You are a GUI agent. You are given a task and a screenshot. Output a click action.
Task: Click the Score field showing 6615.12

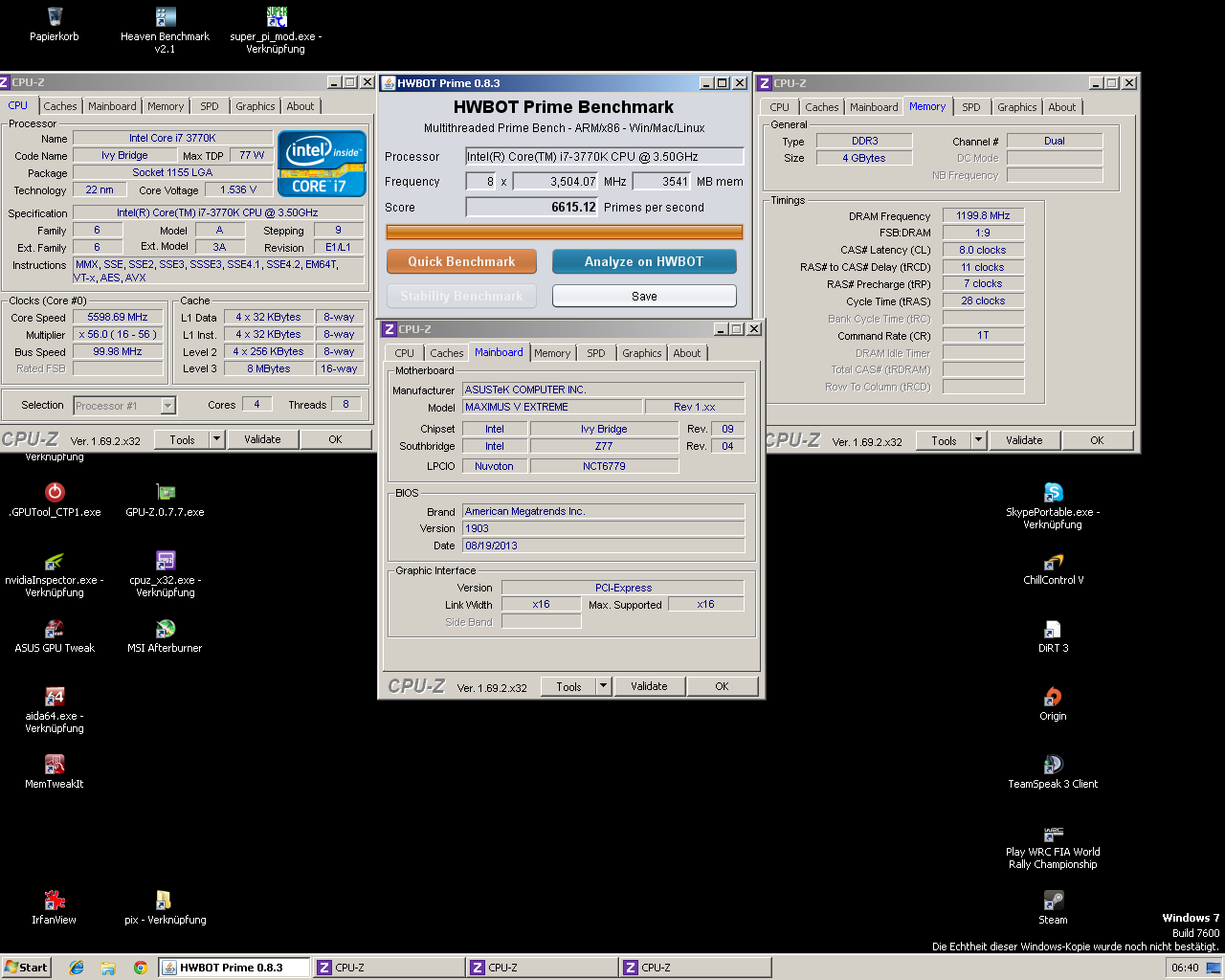[532, 207]
